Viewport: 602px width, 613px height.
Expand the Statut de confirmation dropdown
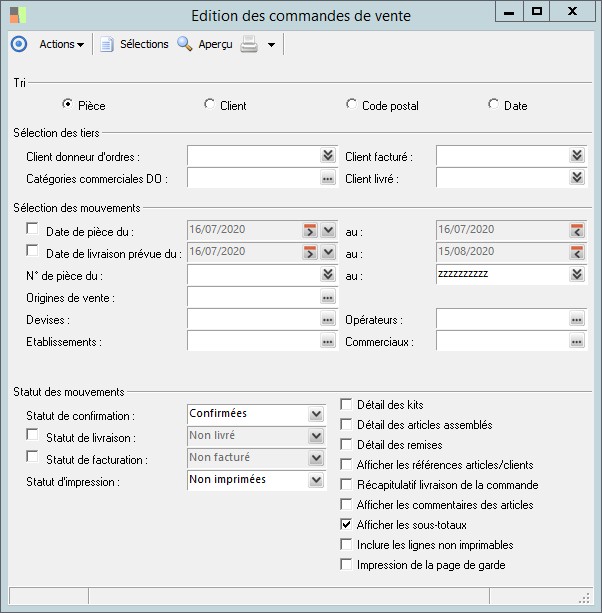click(317, 414)
